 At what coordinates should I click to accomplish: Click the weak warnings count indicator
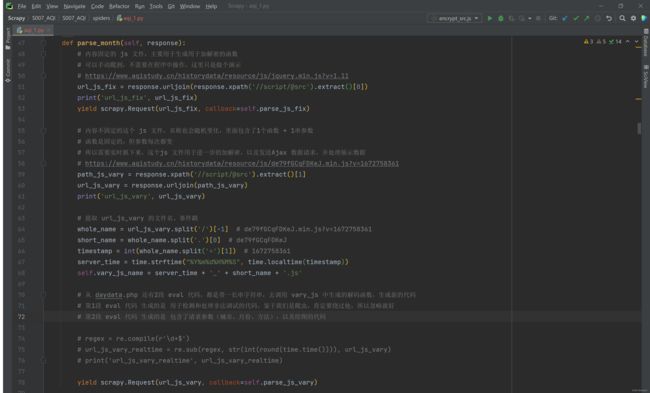coord(601,41)
